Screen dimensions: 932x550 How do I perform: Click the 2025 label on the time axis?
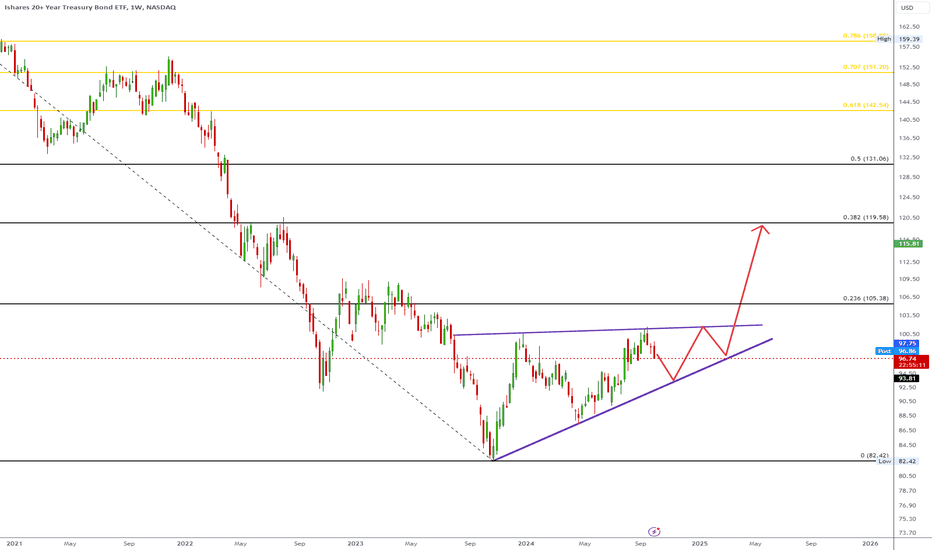700,543
